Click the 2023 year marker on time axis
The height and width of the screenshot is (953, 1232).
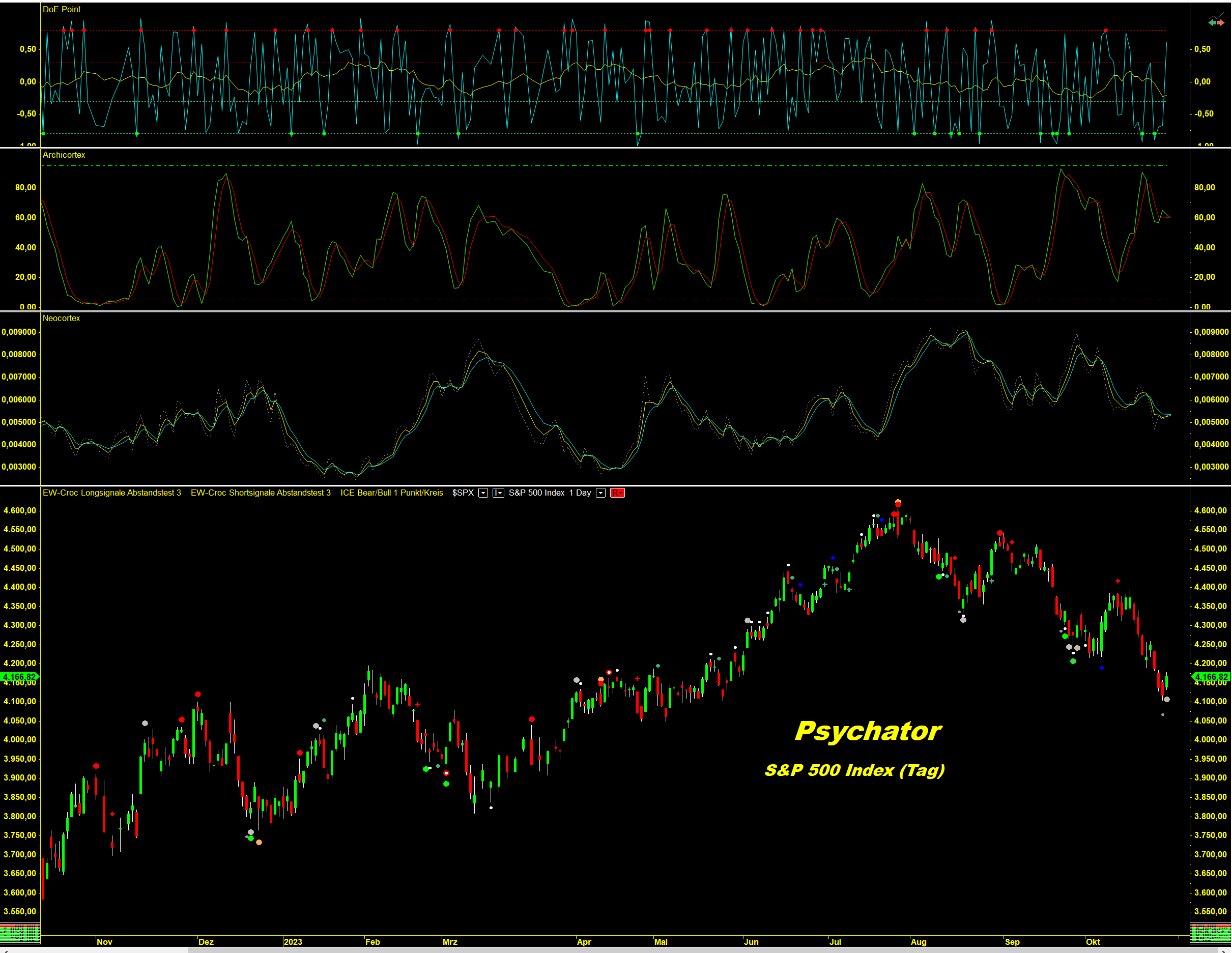(293, 942)
